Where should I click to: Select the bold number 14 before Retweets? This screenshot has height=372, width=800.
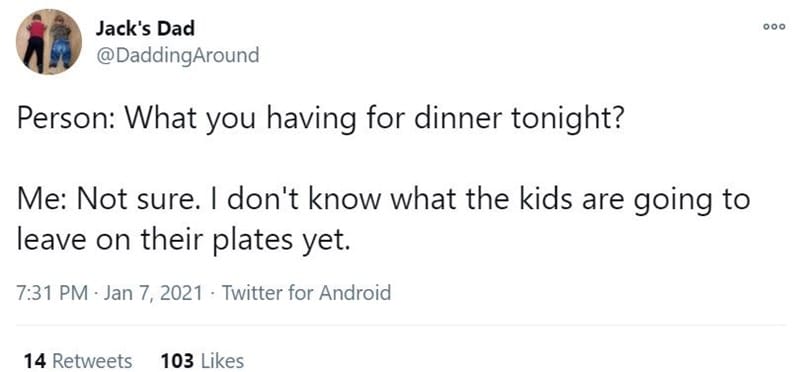click(x=35, y=361)
